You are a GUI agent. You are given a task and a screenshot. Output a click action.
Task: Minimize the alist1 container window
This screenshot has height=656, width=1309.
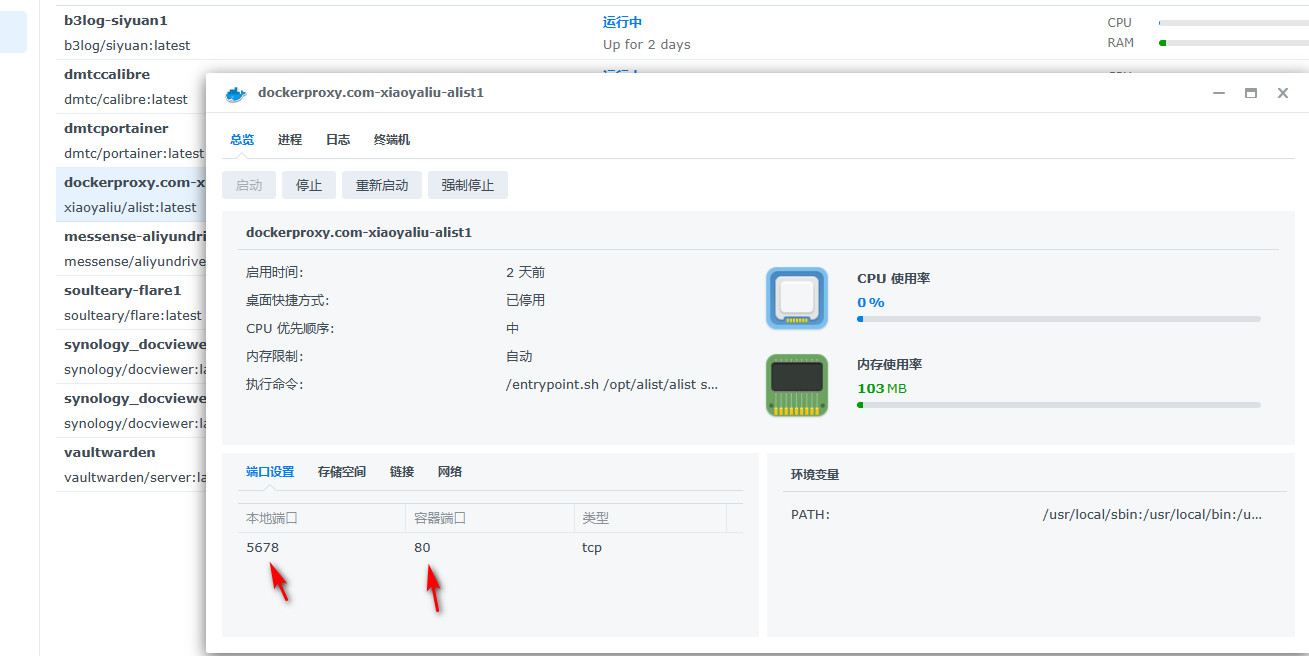point(1219,93)
